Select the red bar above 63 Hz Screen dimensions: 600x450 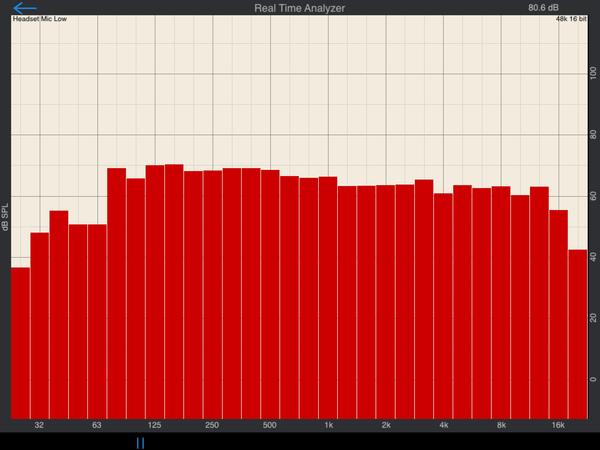pos(97,322)
